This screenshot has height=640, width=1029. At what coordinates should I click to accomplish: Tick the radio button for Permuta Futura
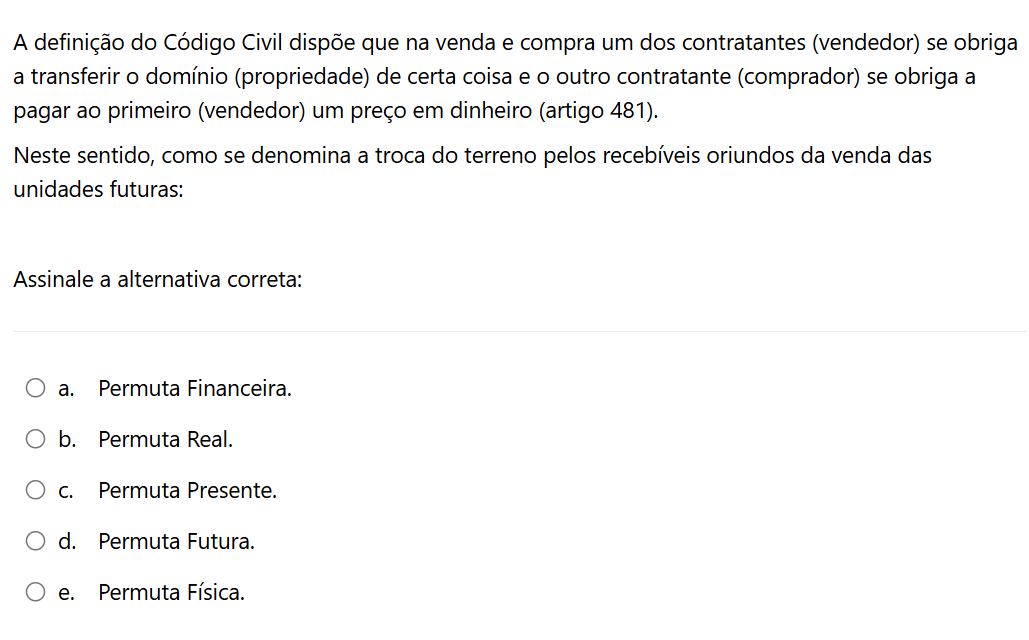coord(35,541)
